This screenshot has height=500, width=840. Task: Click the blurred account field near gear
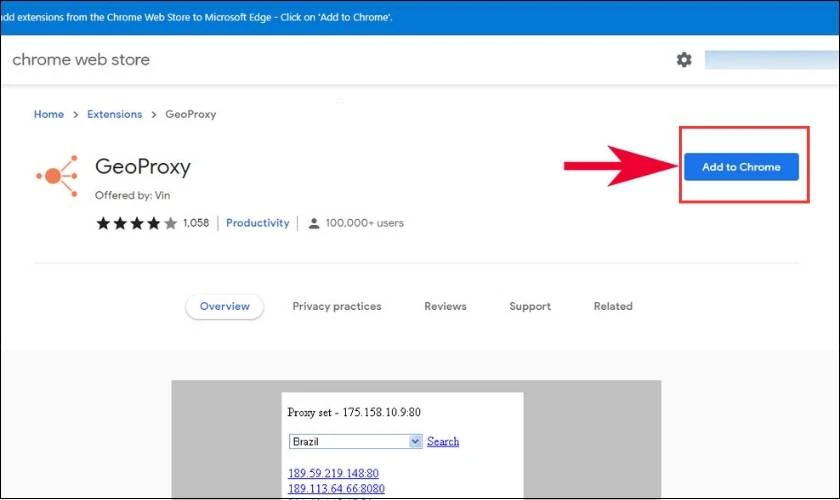pos(772,59)
